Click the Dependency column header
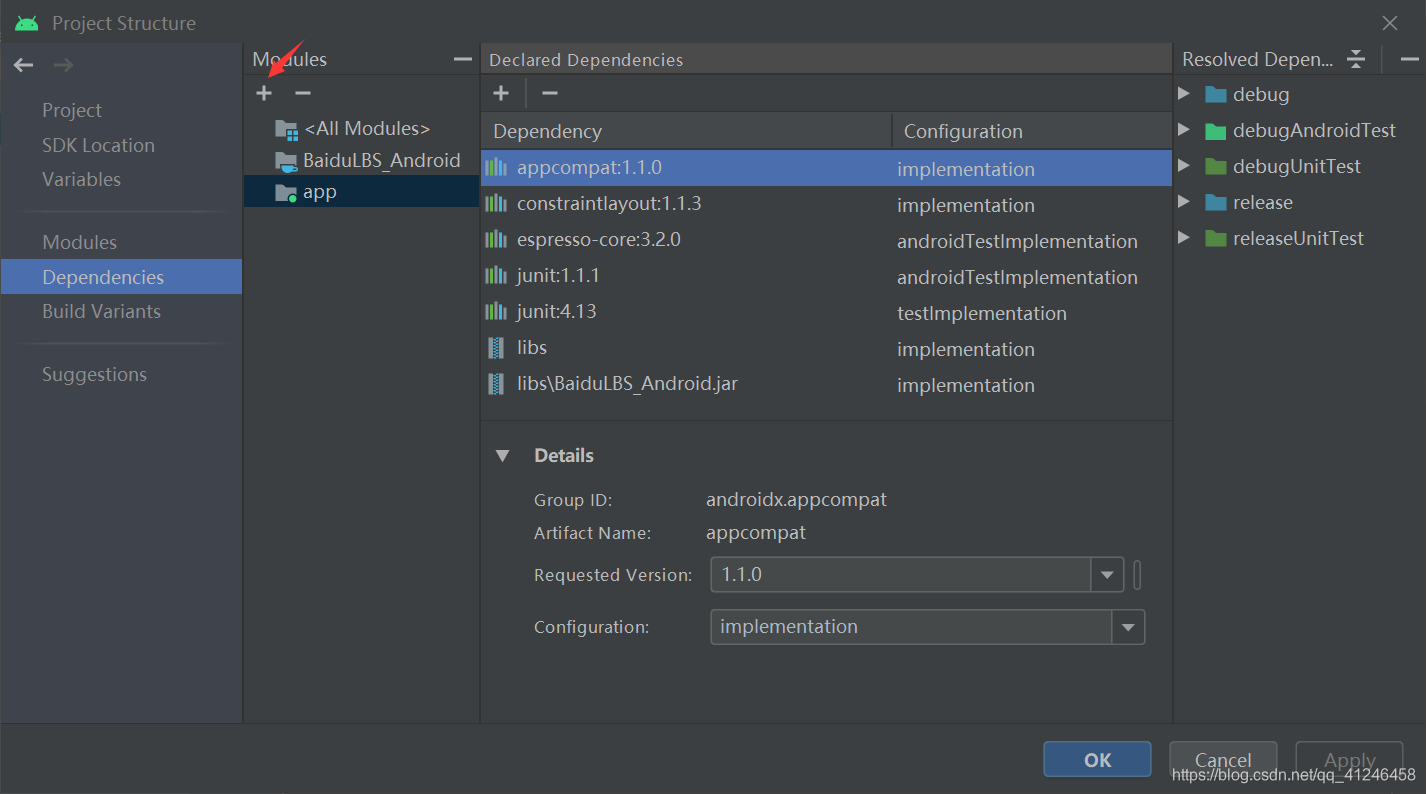1426x794 pixels. click(686, 131)
